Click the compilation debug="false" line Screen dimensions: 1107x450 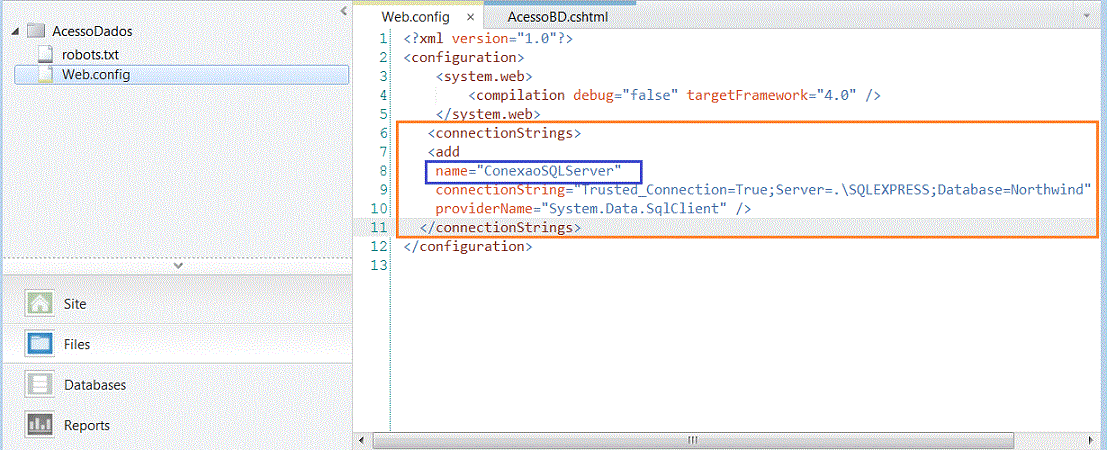[x=674, y=95]
